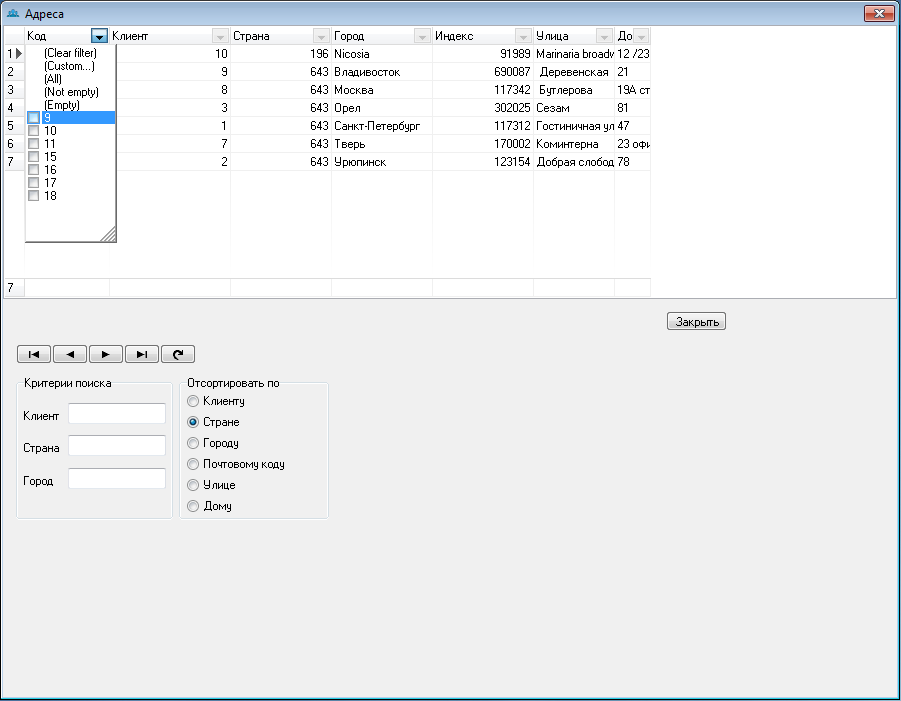Click the Закрыть button
Screen dimensions: 901x701
[x=696, y=321]
